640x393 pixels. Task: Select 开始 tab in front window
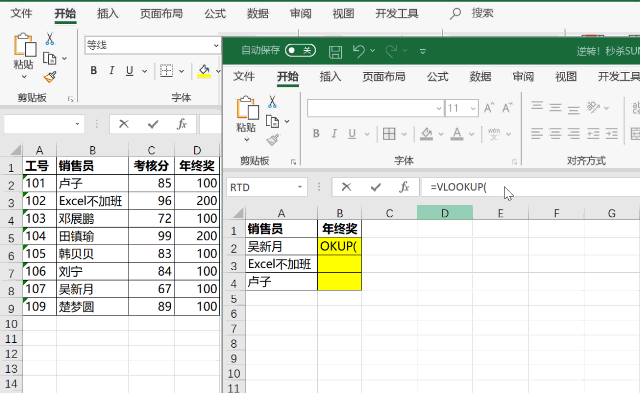pyautogui.click(x=288, y=76)
